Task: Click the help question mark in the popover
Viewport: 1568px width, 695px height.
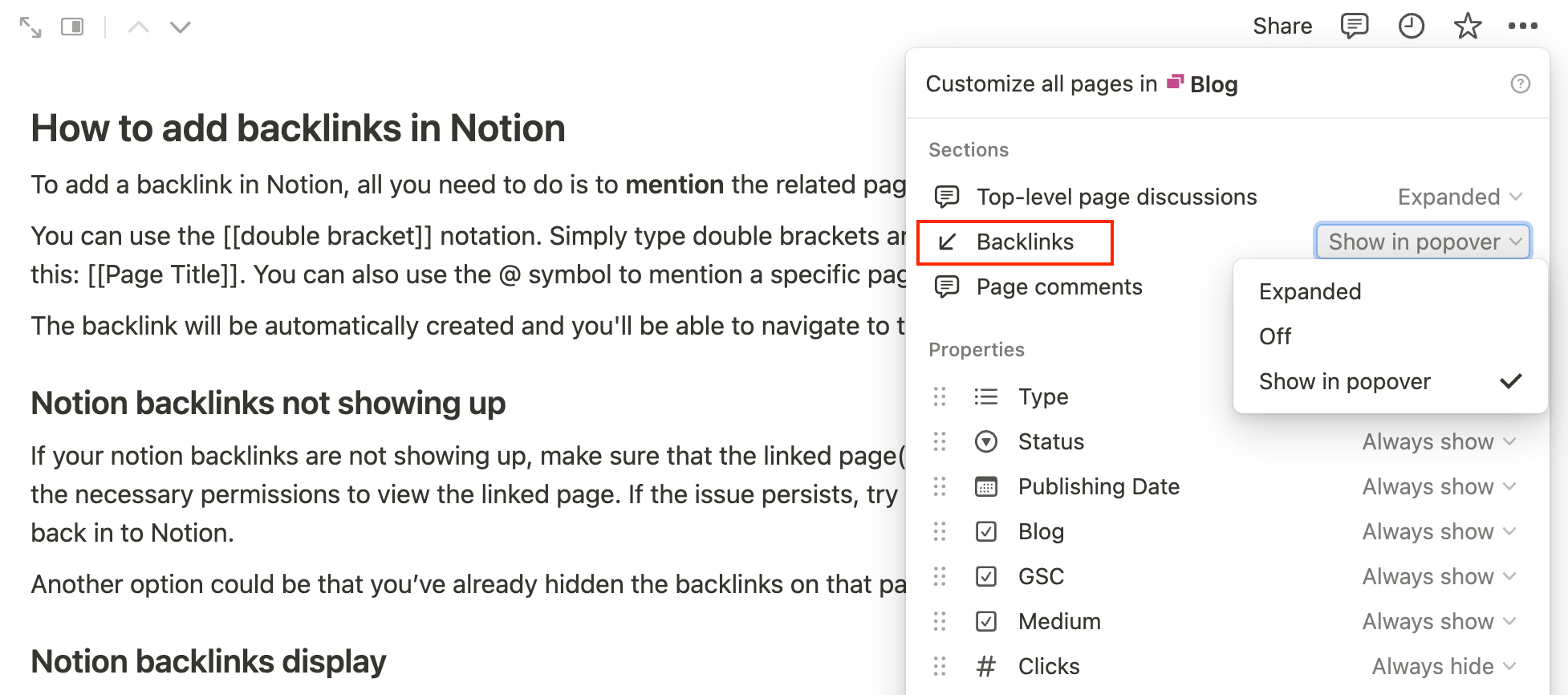Action: (x=1521, y=83)
